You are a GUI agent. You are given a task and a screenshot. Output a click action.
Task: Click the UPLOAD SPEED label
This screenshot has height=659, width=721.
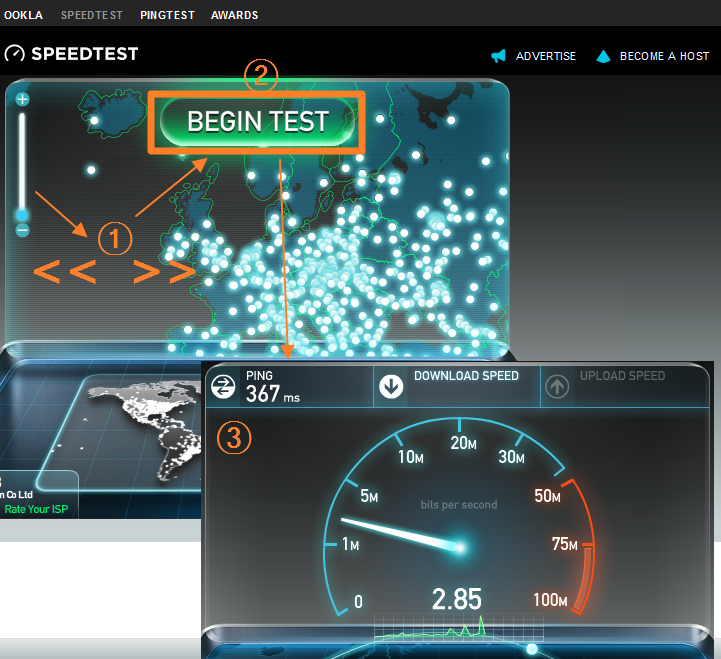click(x=622, y=376)
